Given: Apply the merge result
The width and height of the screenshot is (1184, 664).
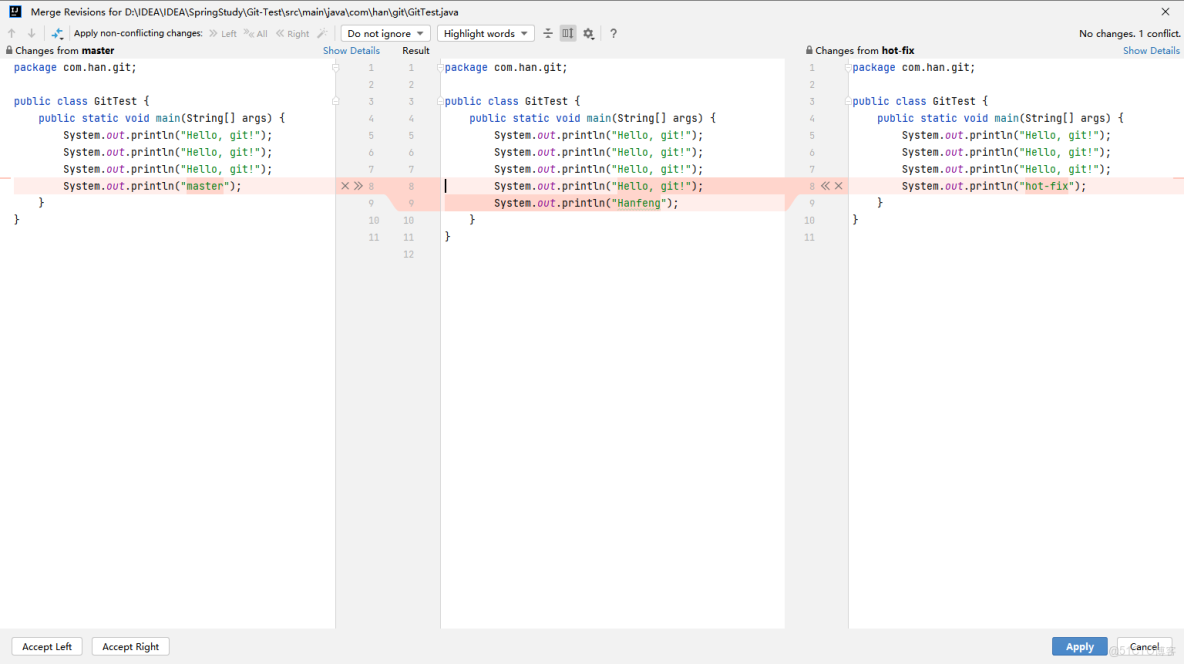Looking at the screenshot, I should [x=1079, y=646].
